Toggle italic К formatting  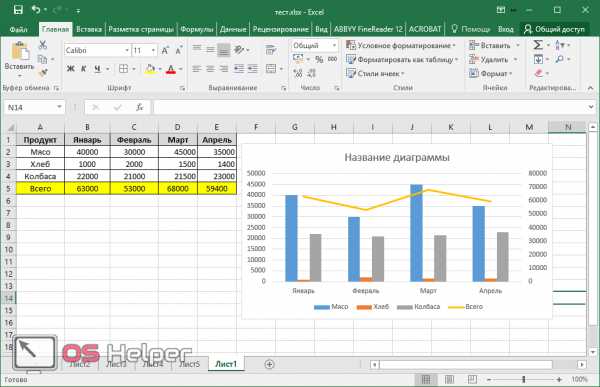point(84,69)
